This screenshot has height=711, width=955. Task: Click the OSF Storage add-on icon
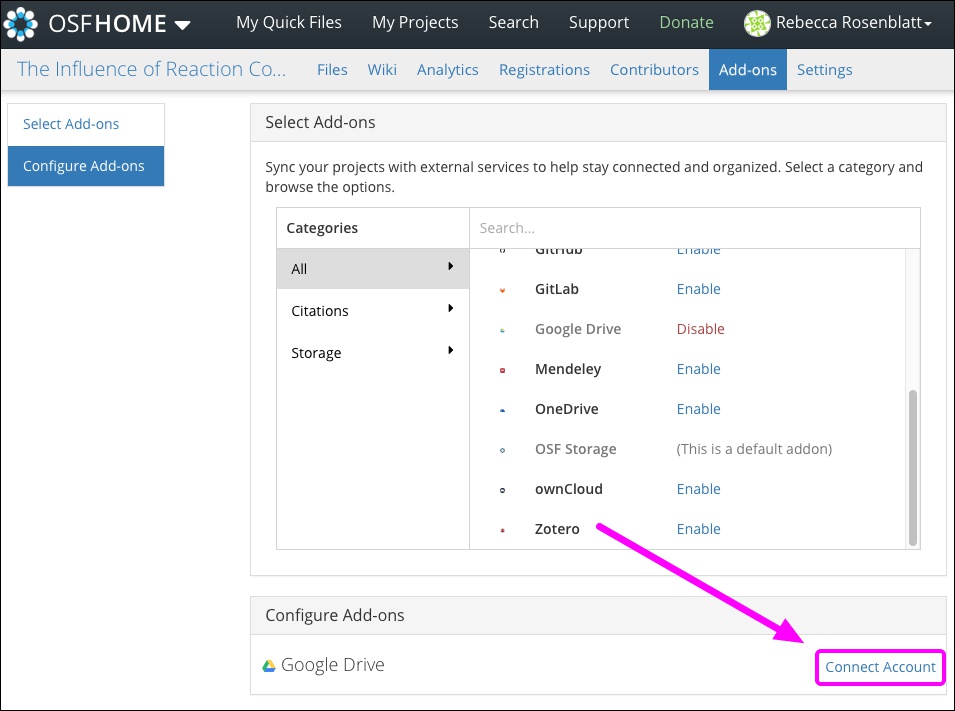502,451
